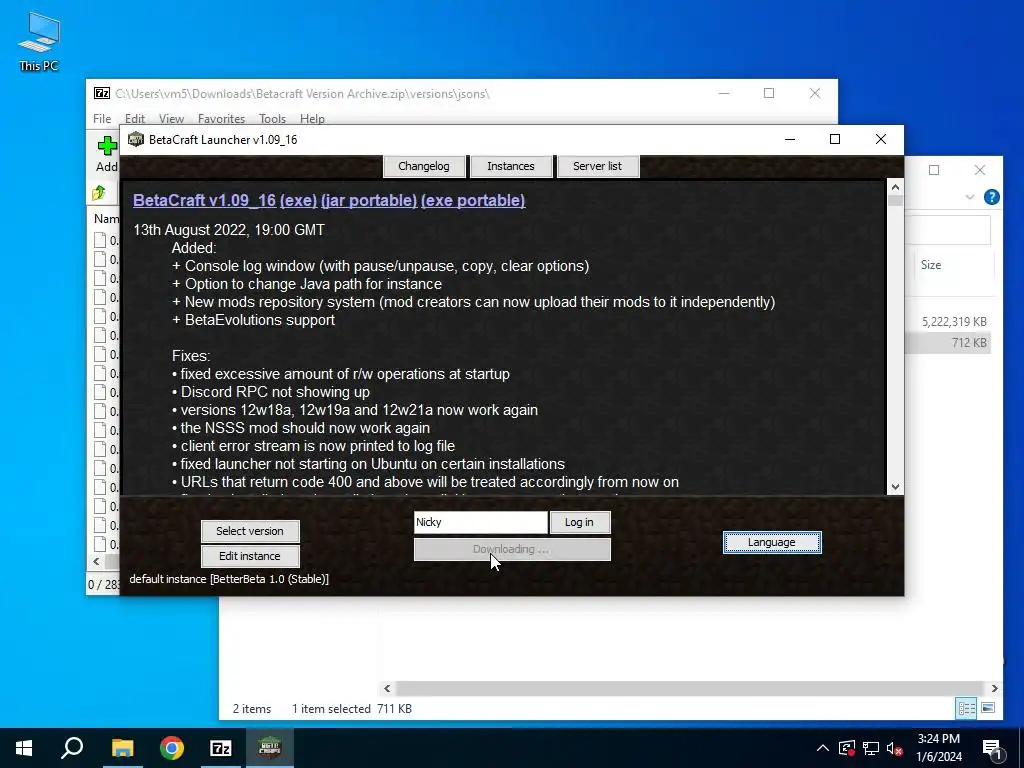Click the Log in button
The height and width of the screenshot is (768, 1024).
[x=580, y=522]
